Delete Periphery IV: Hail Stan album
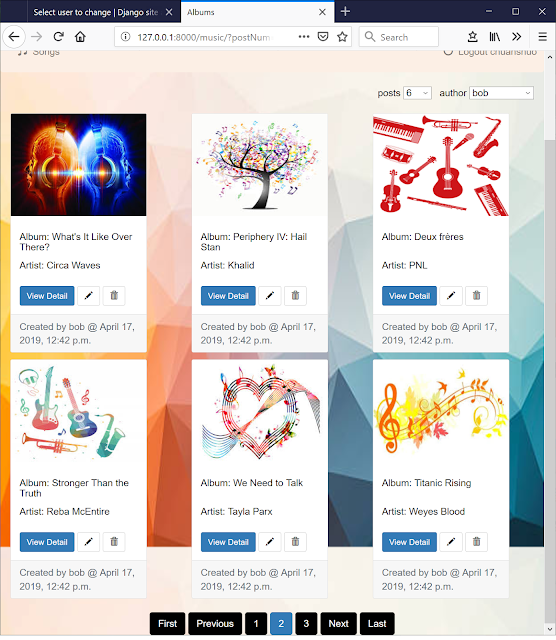The width and height of the screenshot is (556, 640). [295, 296]
